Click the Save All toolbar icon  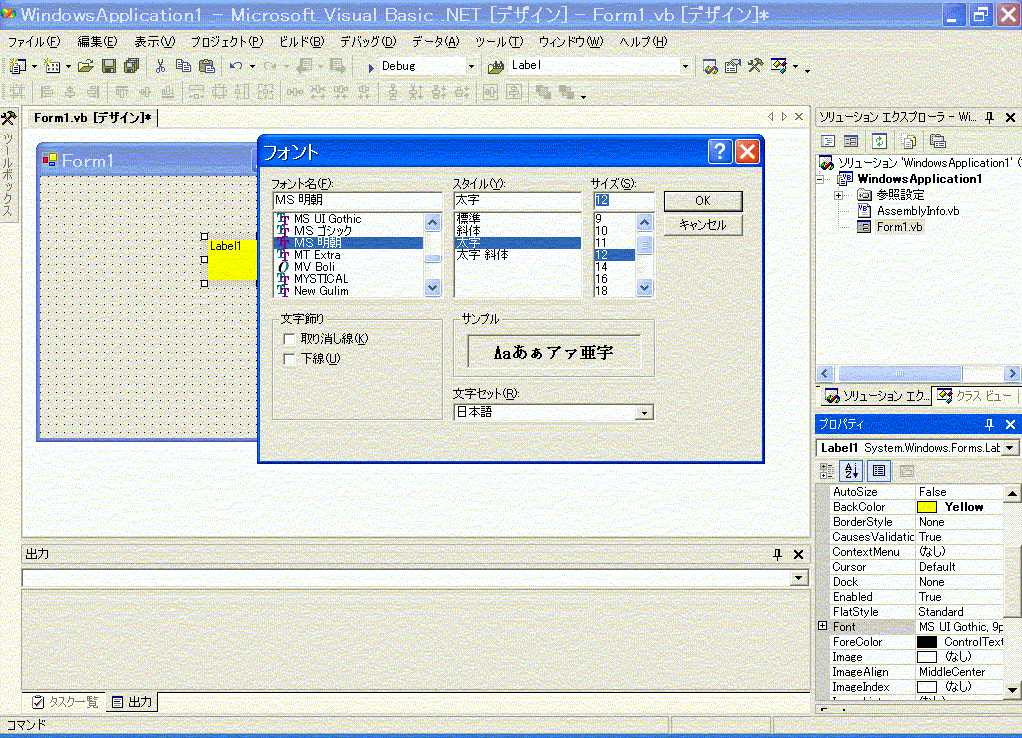[132, 66]
